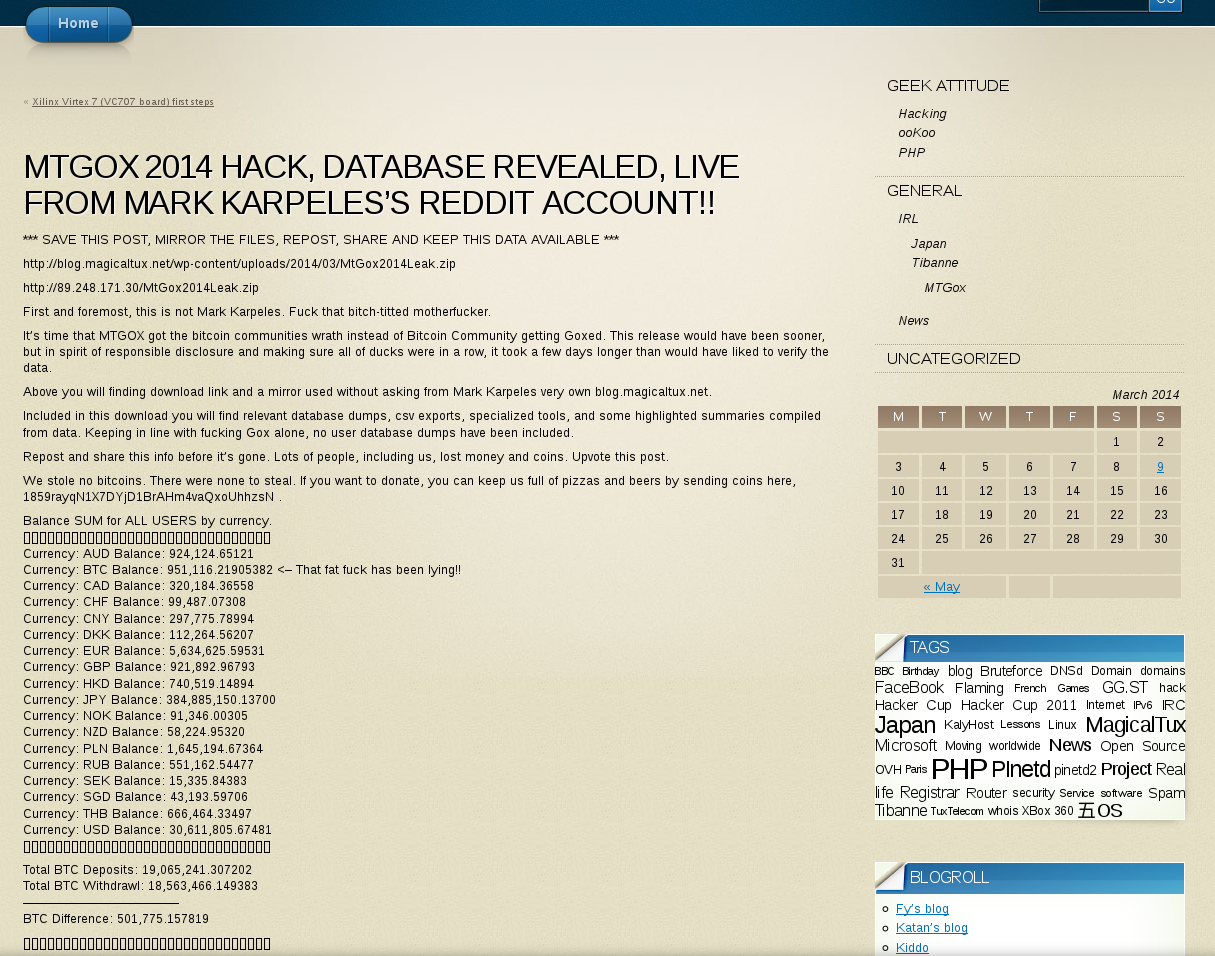The height and width of the screenshot is (956, 1215).
Task: Open Katan's blog in blogroll
Action: tap(932, 928)
